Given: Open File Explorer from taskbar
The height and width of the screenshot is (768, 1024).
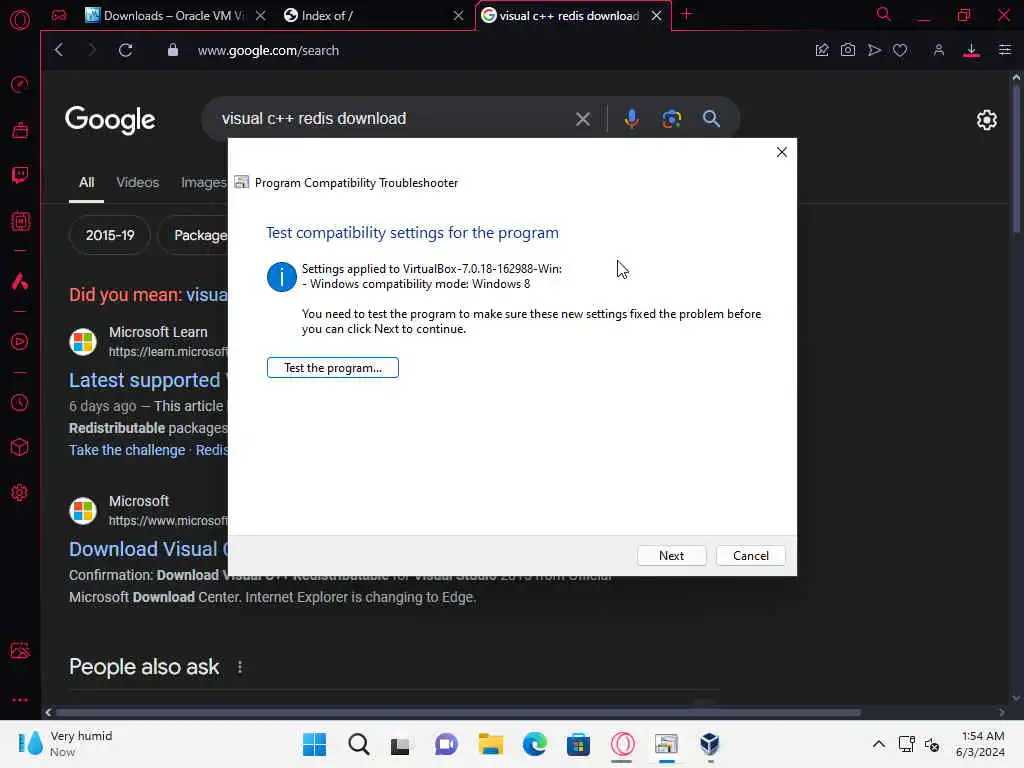Looking at the screenshot, I should 490,744.
